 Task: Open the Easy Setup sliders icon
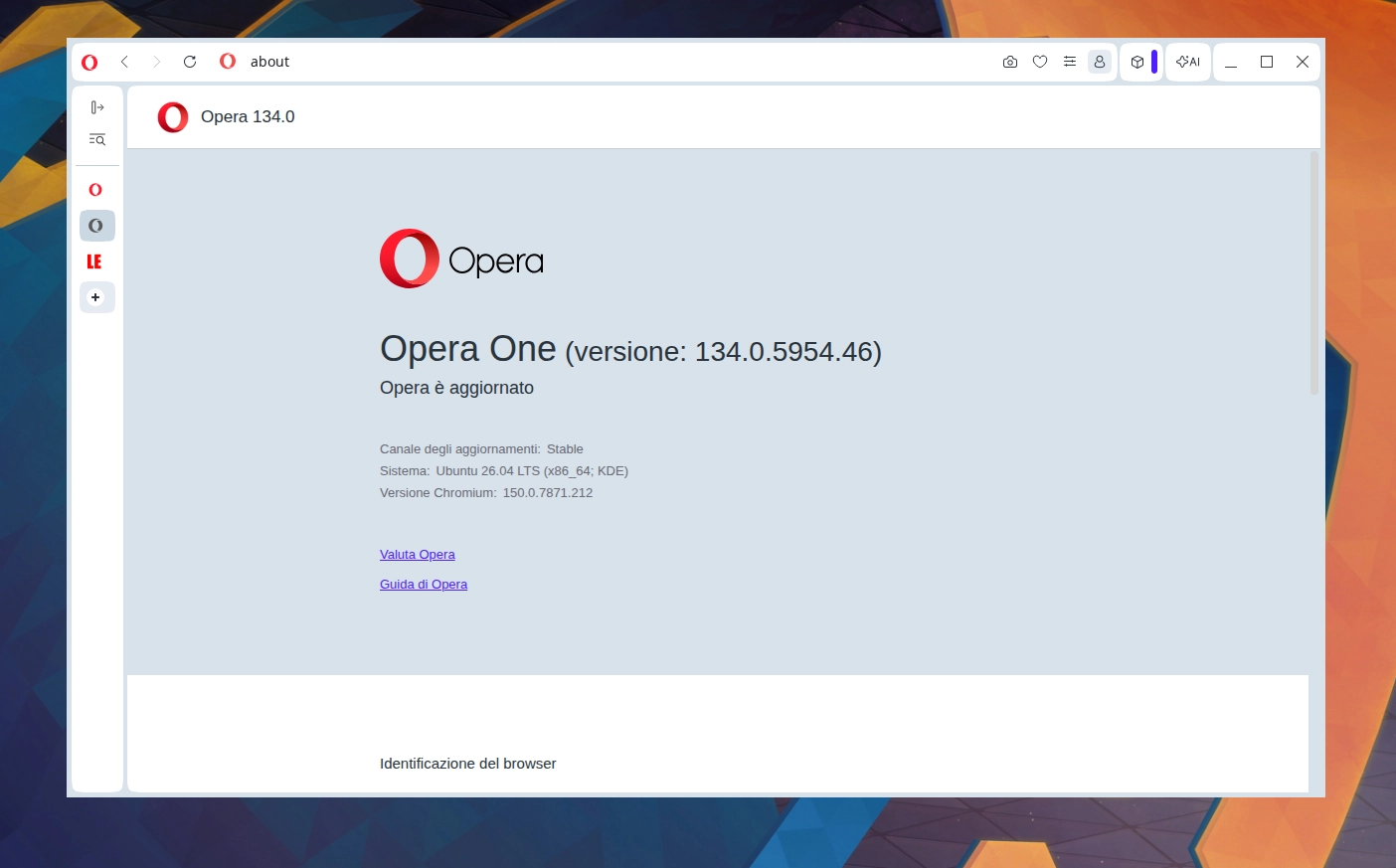pyautogui.click(x=1070, y=62)
